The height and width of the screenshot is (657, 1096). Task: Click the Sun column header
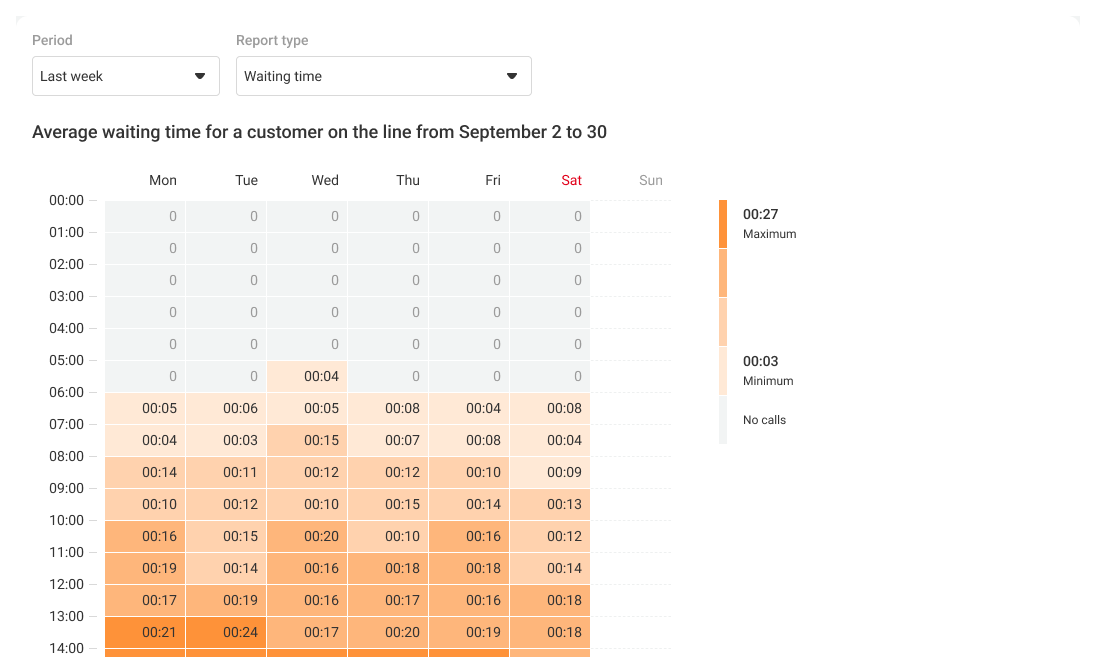pos(650,181)
